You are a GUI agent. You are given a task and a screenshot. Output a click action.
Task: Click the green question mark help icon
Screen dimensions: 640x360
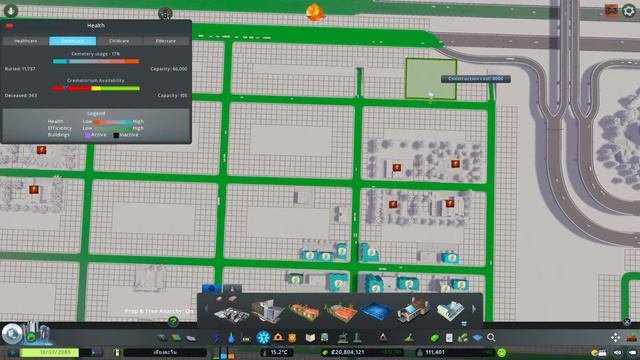(x=173, y=321)
